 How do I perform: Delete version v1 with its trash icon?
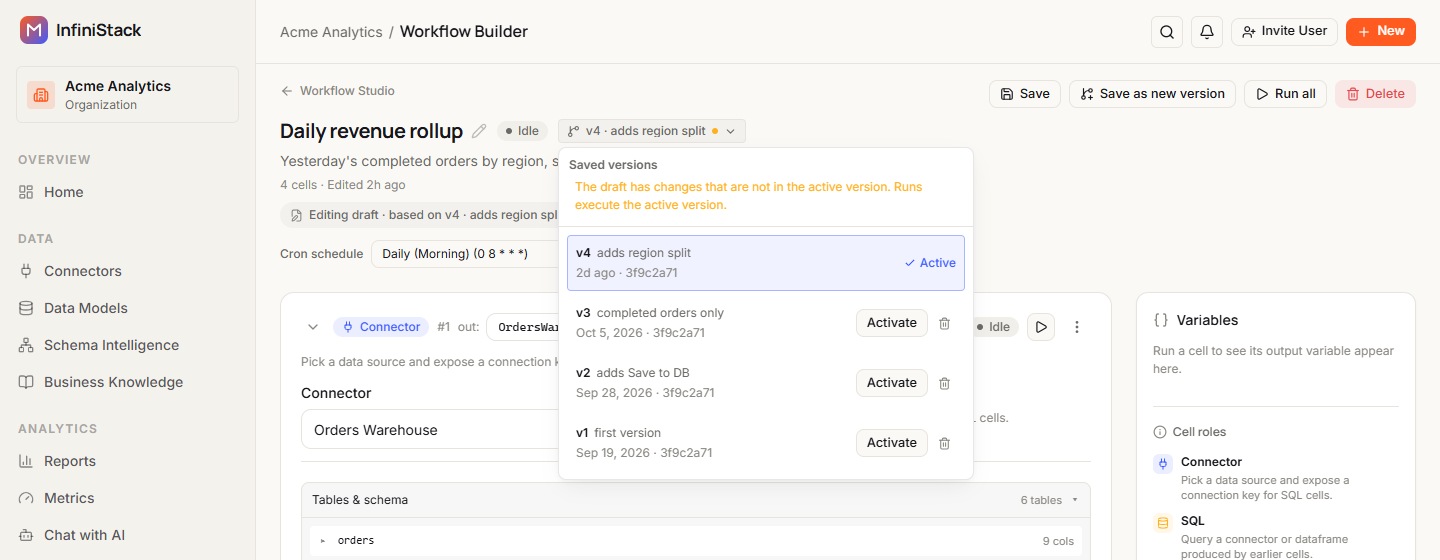pos(944,443)
